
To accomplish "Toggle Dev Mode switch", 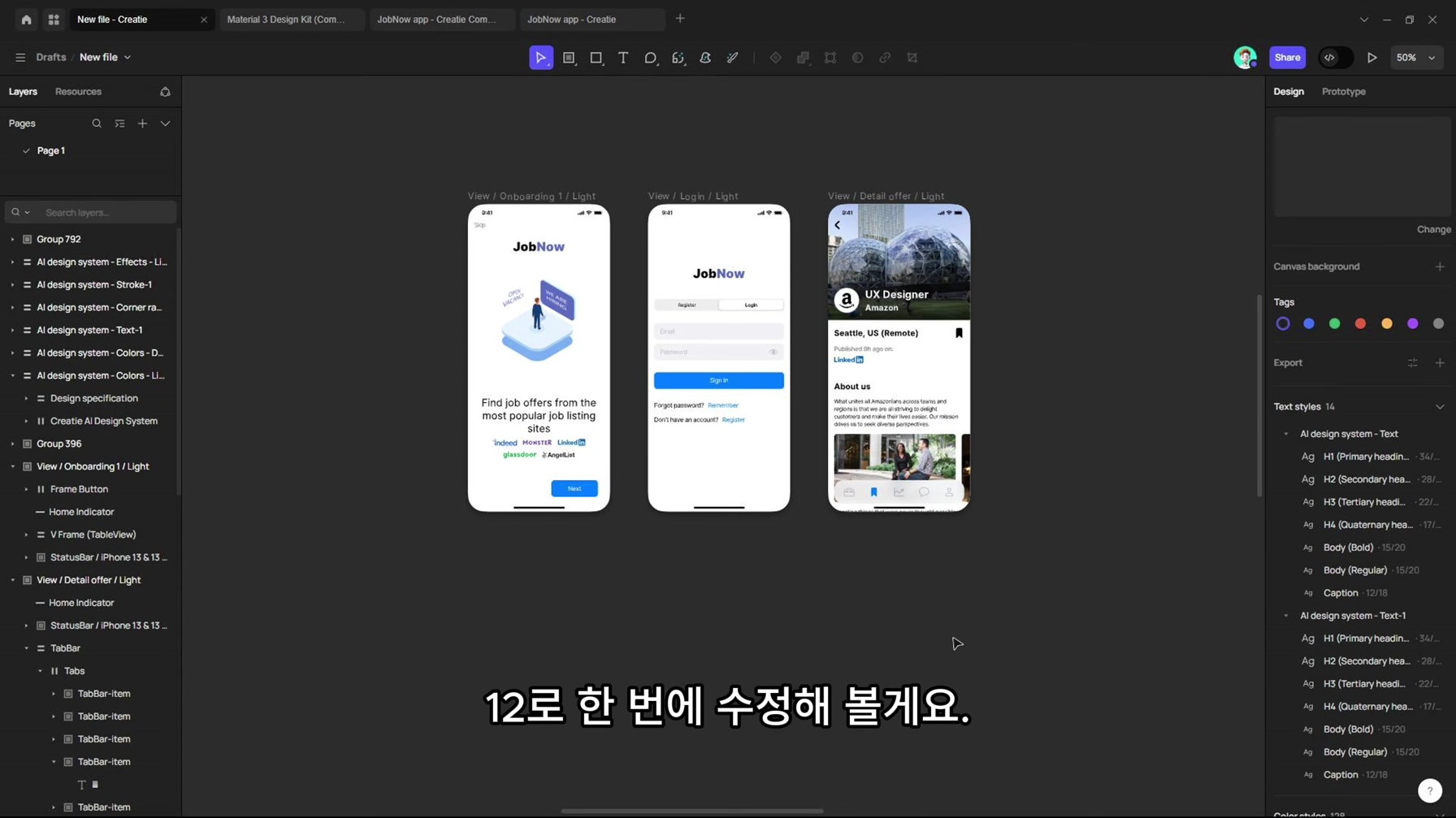I will click(x=1336, y=58).
